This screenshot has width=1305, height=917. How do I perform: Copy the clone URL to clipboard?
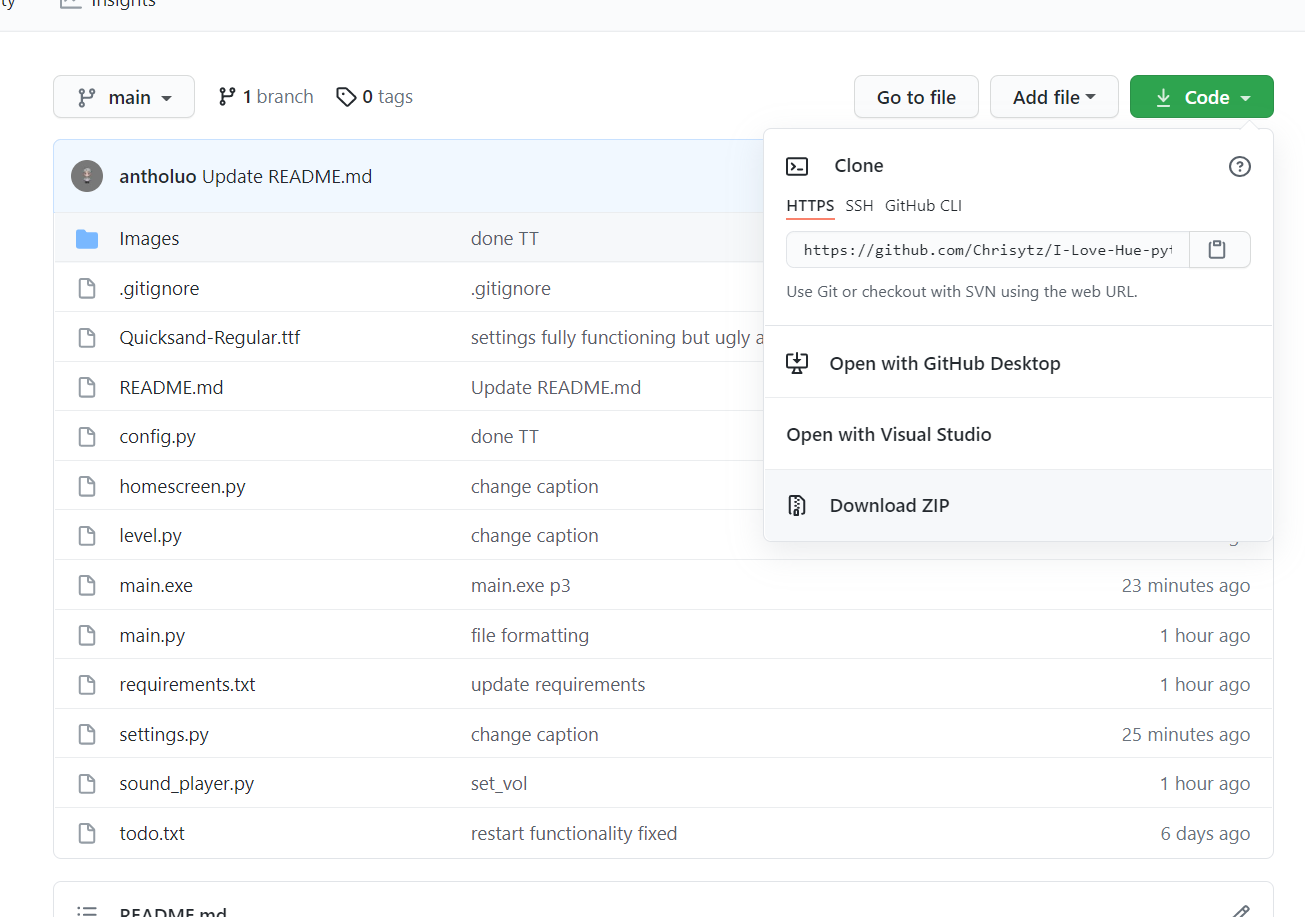1218,250
